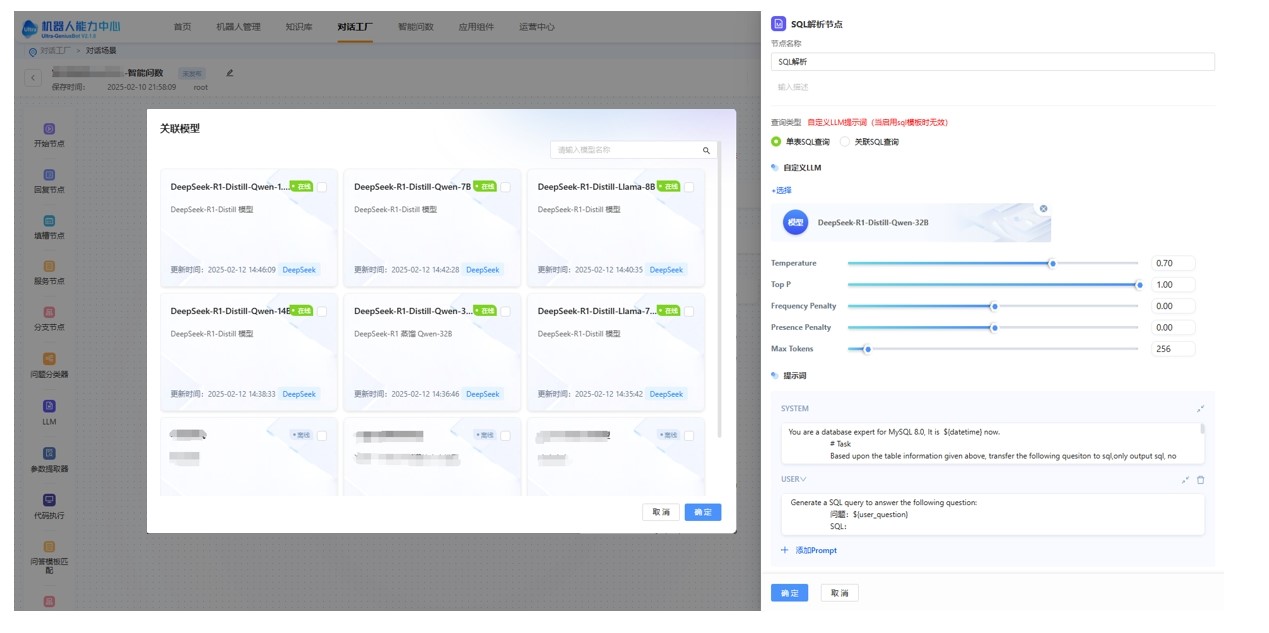The image size is (1269, 633).
Task: Select the 单表SQL查询 radio option
Action: tap(776, 142)
